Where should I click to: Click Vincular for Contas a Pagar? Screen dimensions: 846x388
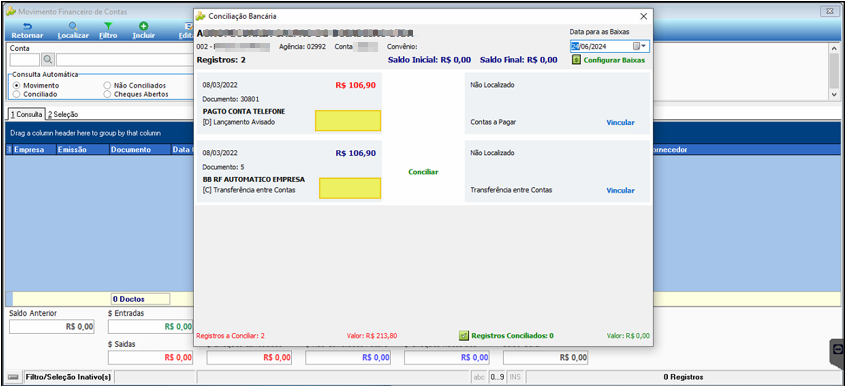pos(620,122)
